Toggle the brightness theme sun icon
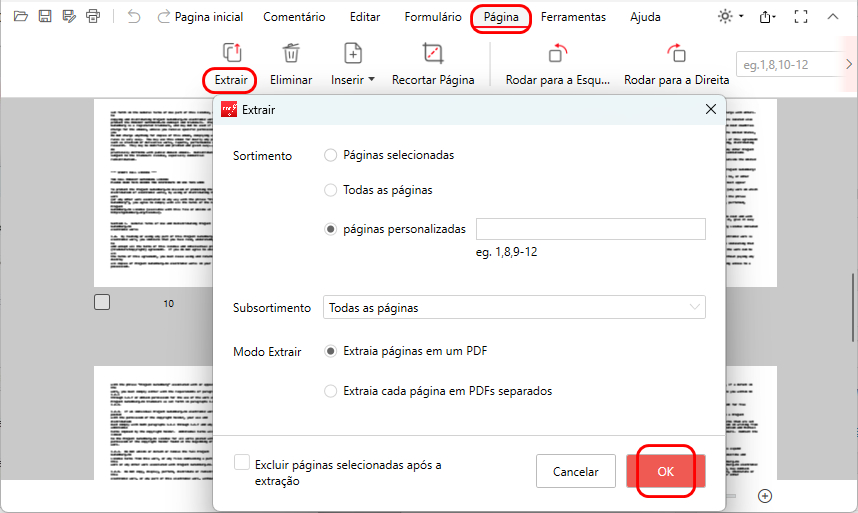This screenshot has width=858, height=513. pos(725,16)
